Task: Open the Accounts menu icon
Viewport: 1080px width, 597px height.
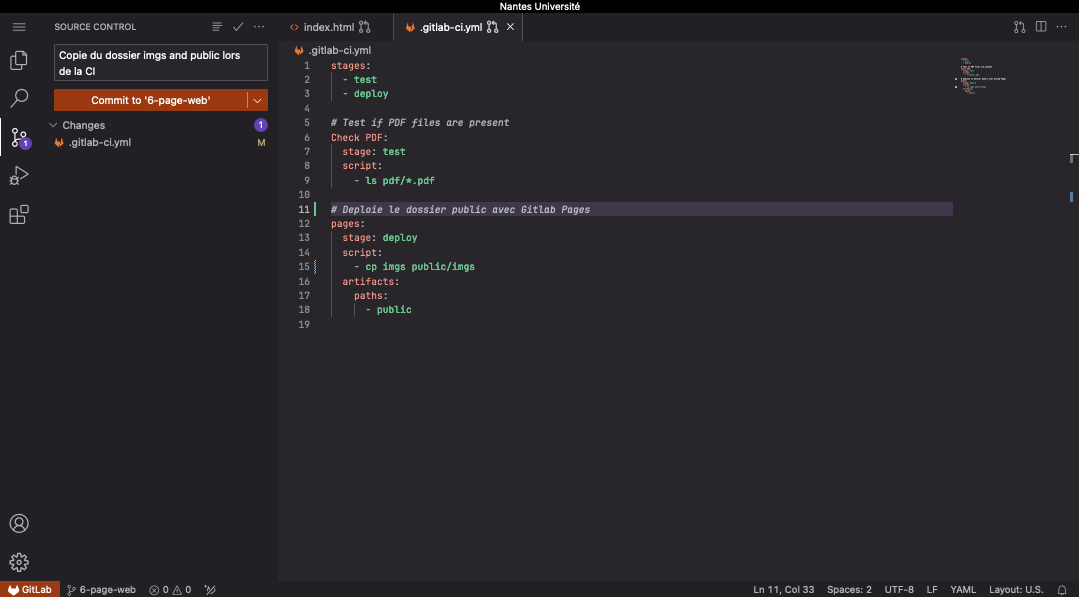Action: pos(19,523)
